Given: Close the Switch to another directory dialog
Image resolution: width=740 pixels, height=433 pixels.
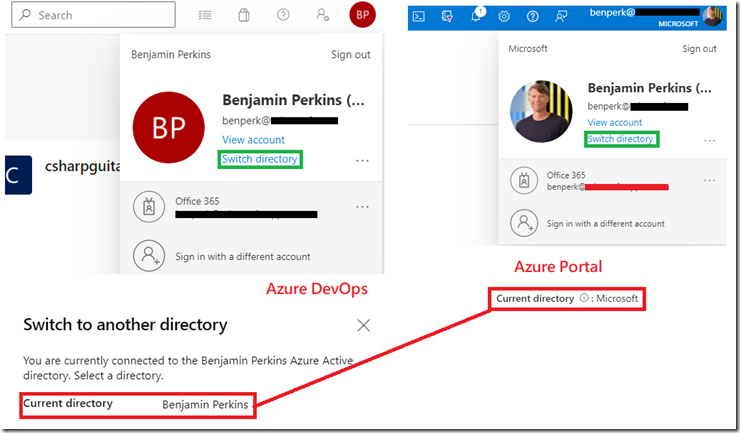Looking at the screenshot, I should point(363,325).
